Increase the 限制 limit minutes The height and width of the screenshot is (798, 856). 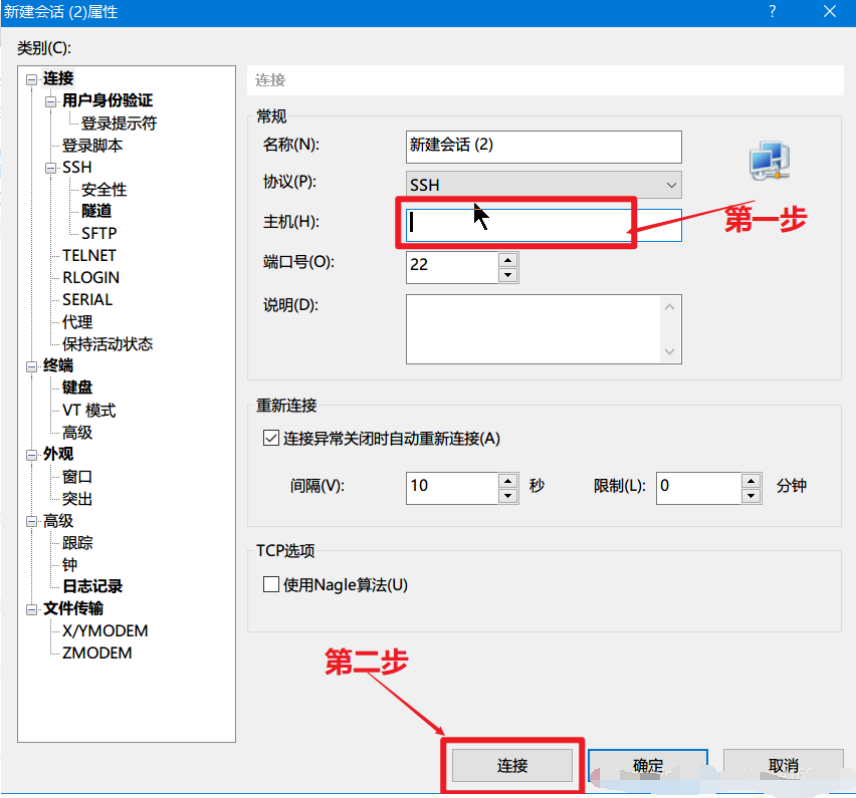pos(752,481)
